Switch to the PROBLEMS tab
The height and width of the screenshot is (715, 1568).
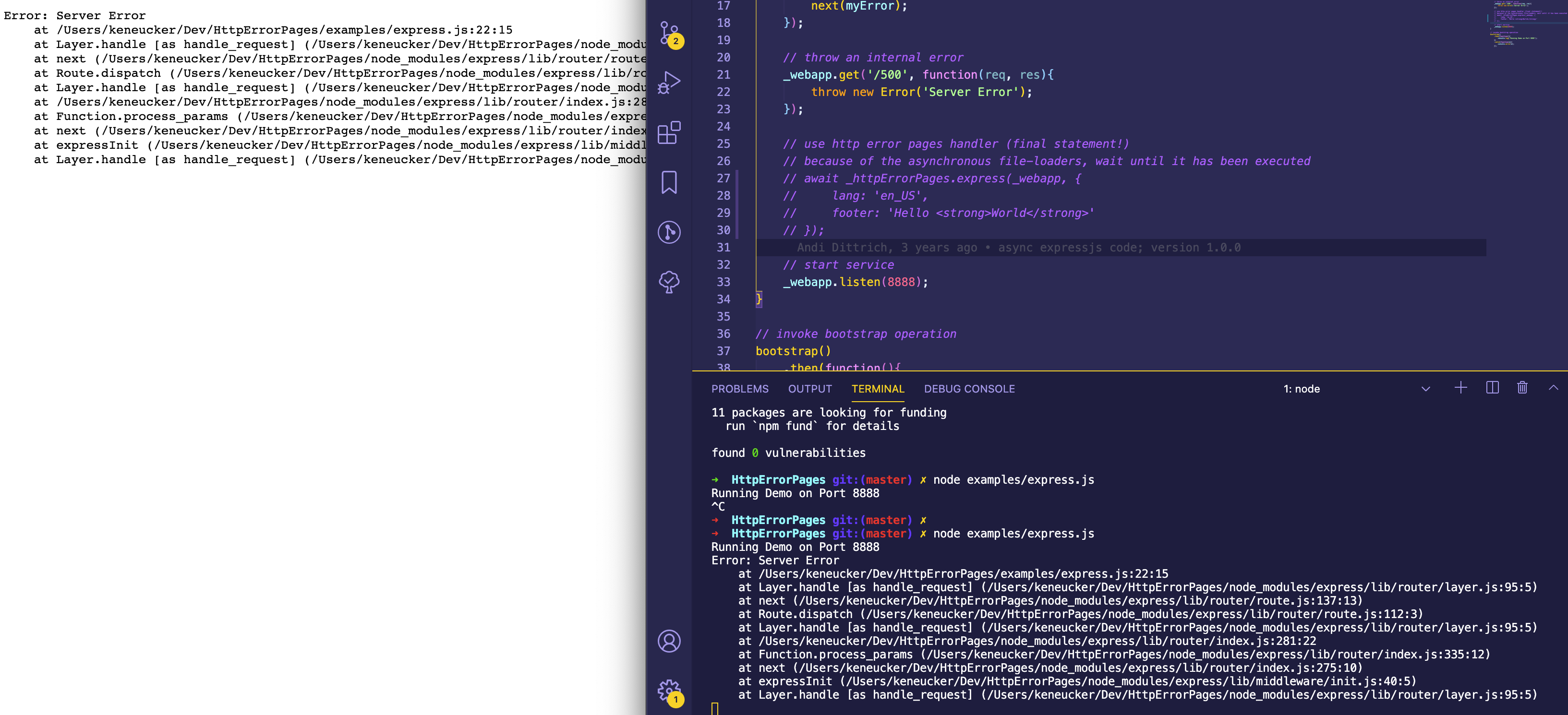(740, 388)
